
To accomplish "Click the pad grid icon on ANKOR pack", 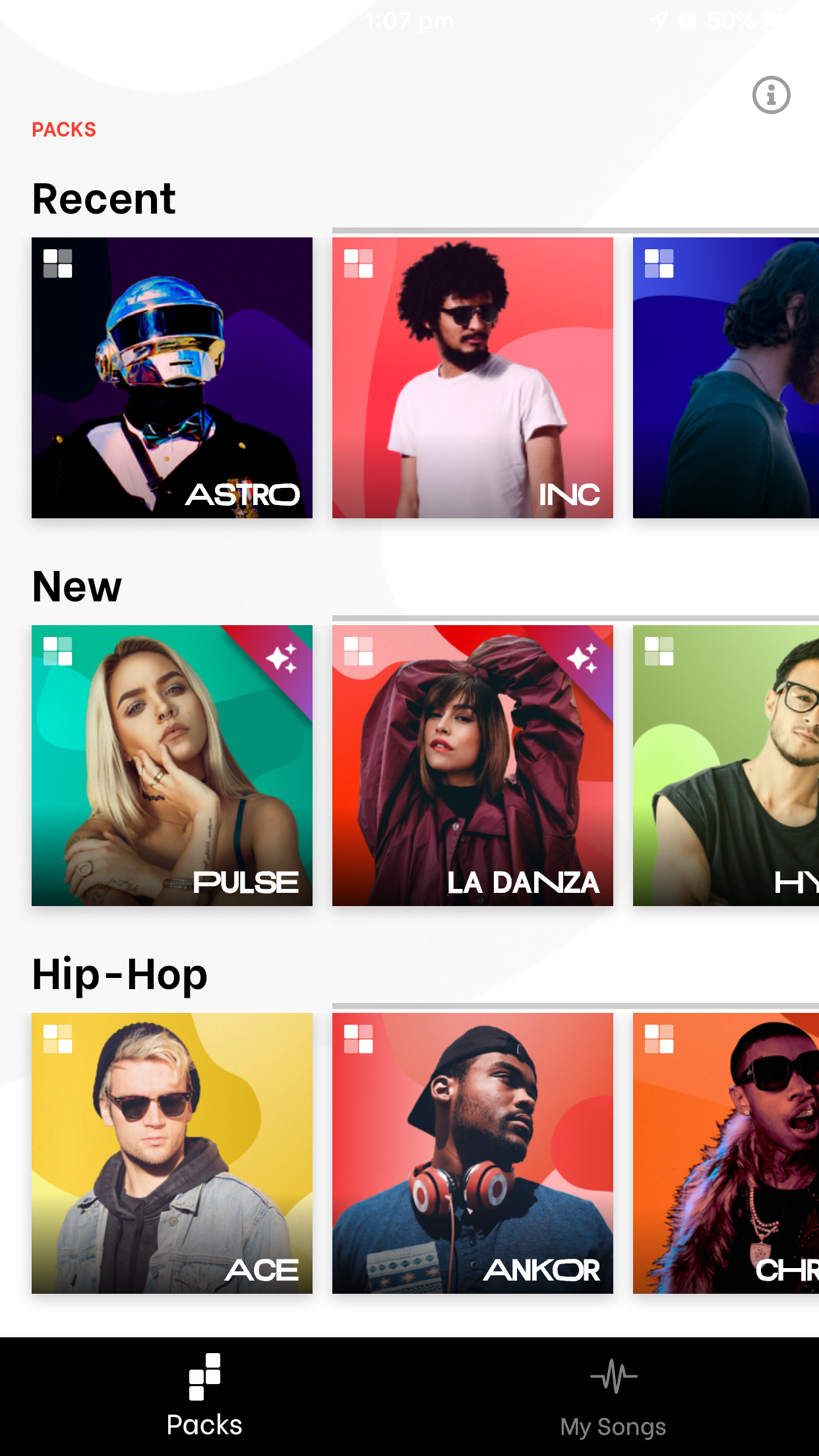I will pyautogui.click(x=358, y=1039).
